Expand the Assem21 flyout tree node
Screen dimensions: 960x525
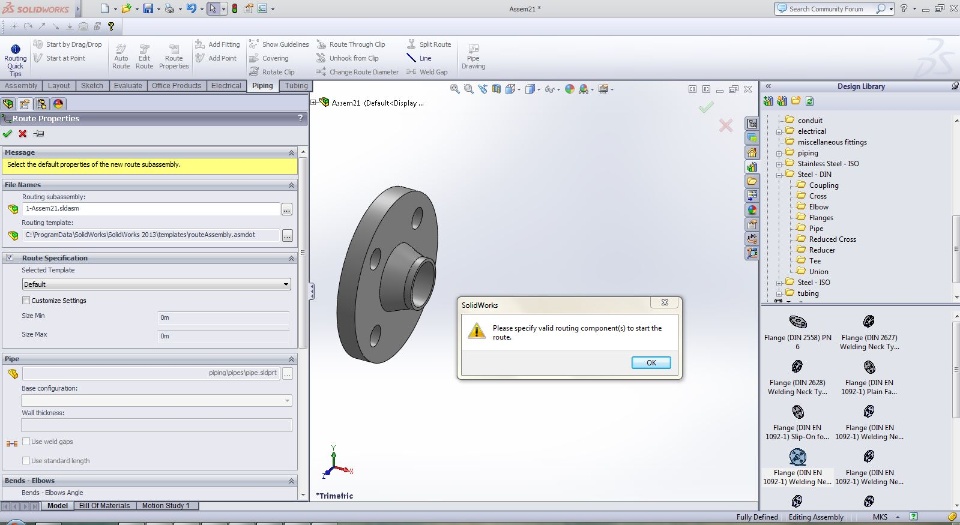[x=314, y=103]
